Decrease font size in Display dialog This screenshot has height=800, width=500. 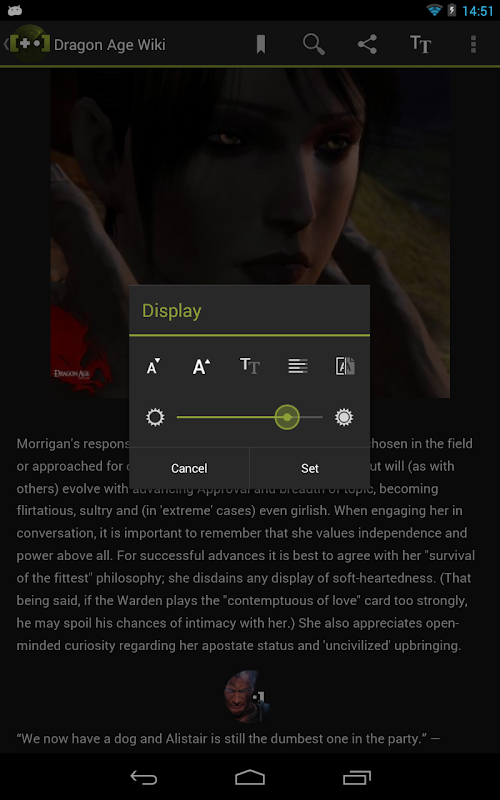[x=153, y=366]
